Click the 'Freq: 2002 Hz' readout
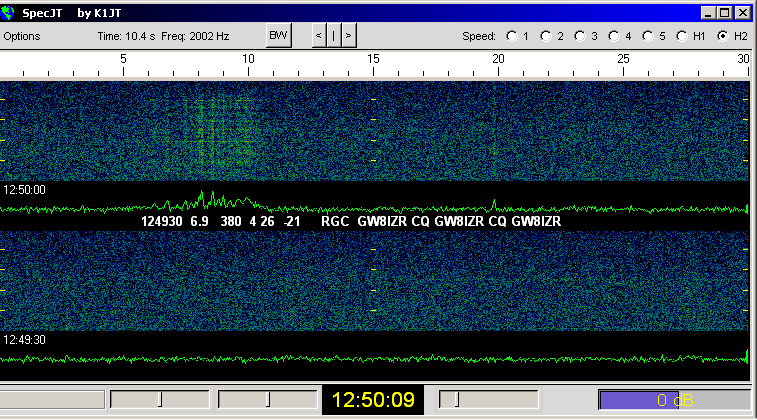Image resolution: width=757 pixels, height=420 pixels. (x=195, y=36)
